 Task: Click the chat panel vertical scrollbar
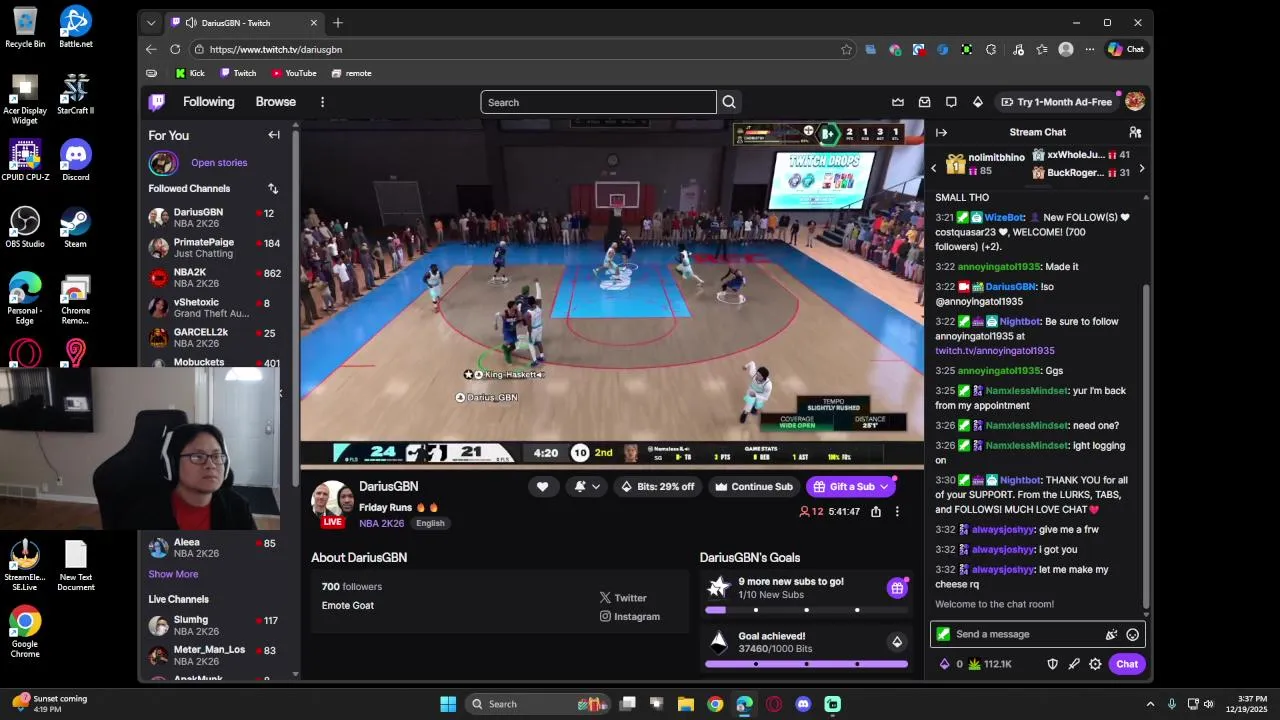[1146, 448]
